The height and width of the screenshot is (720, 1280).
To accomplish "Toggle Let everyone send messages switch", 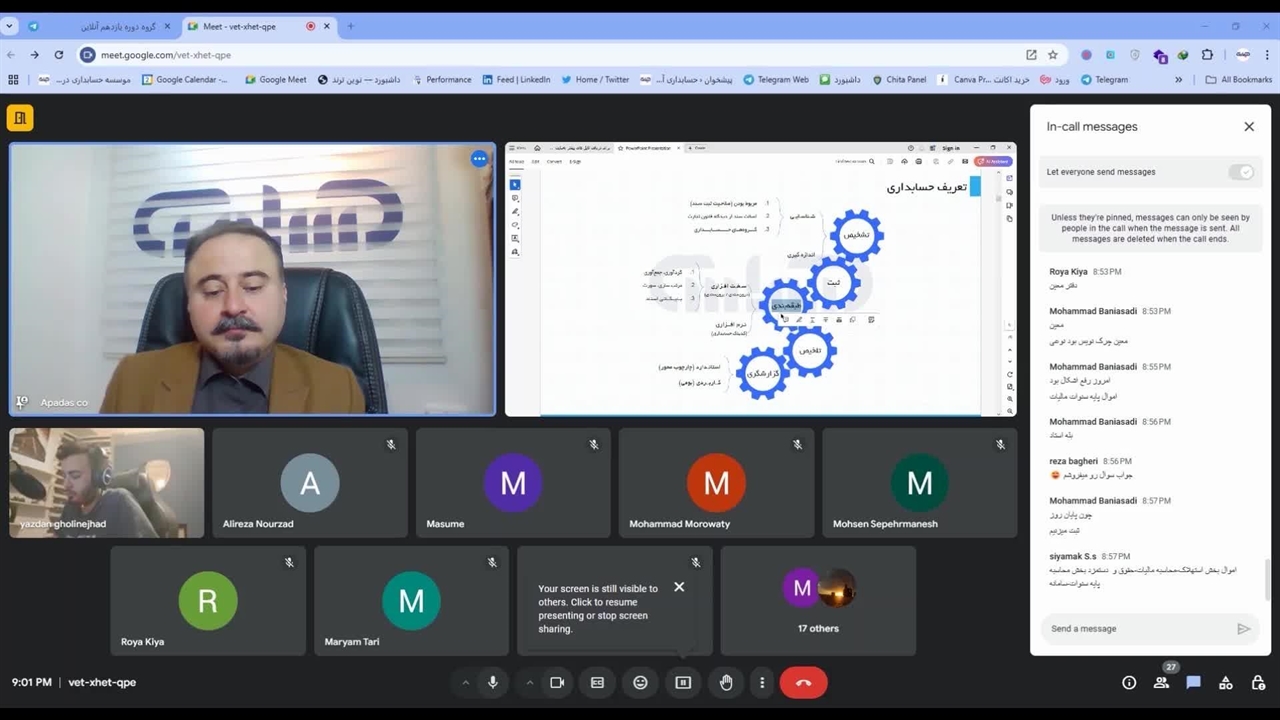I will (x=1241, y=172).
